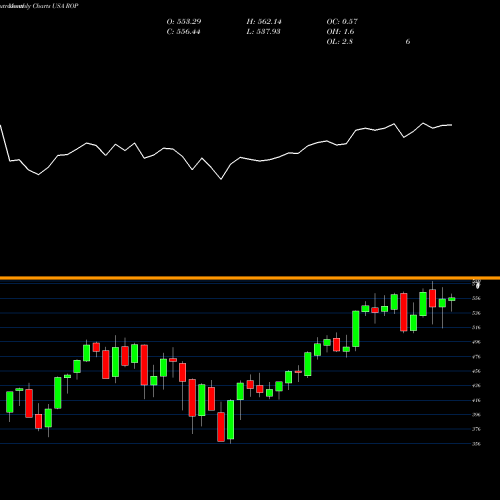The height and width of the screenshot is (500, 500).
Task: Click the OC: 0.57 value
Action: click(x=342, y=22)
